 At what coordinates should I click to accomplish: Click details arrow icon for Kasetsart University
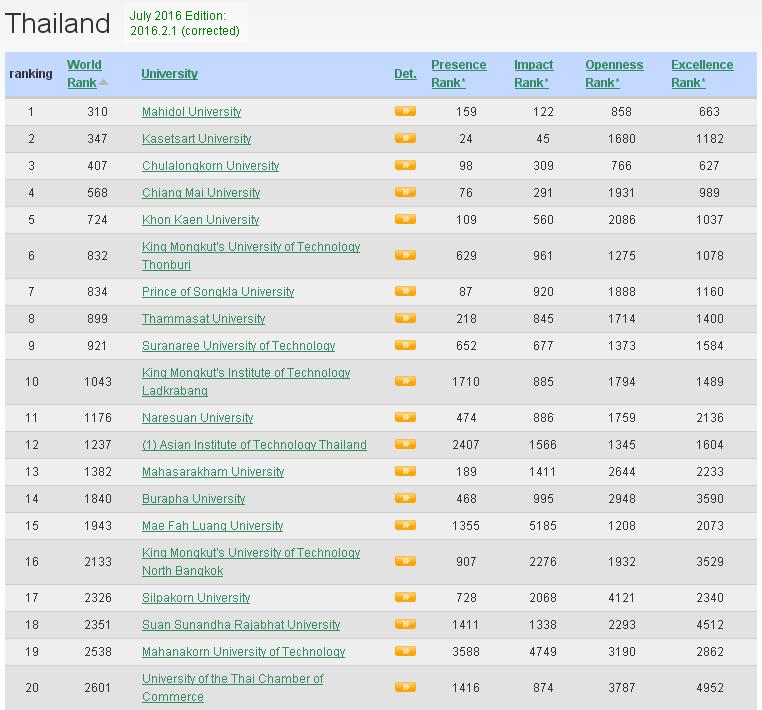(405, 138)
